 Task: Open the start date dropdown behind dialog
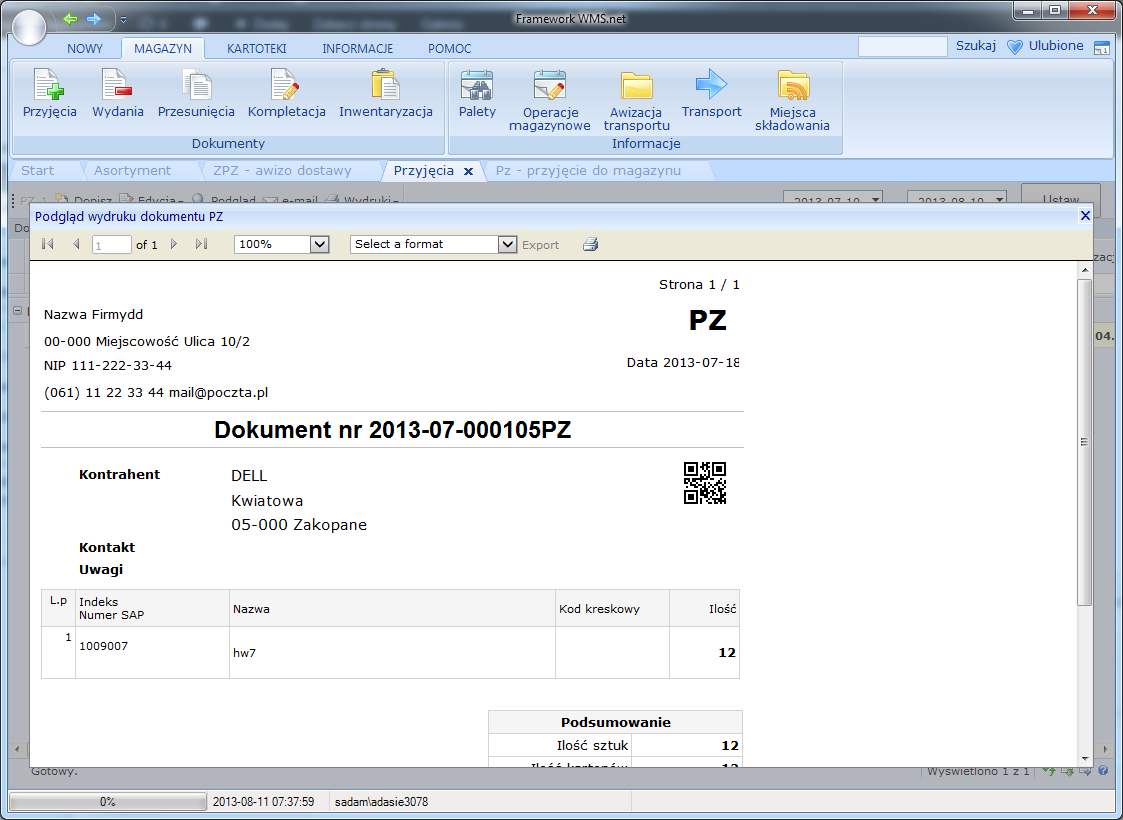click(874, 201)
